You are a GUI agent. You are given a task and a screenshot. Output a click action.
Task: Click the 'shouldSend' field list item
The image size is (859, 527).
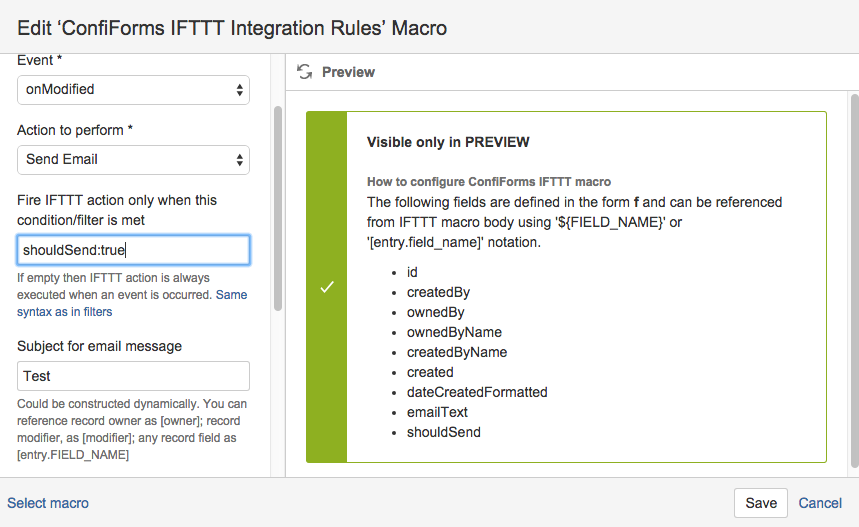[x=444, y=432]
